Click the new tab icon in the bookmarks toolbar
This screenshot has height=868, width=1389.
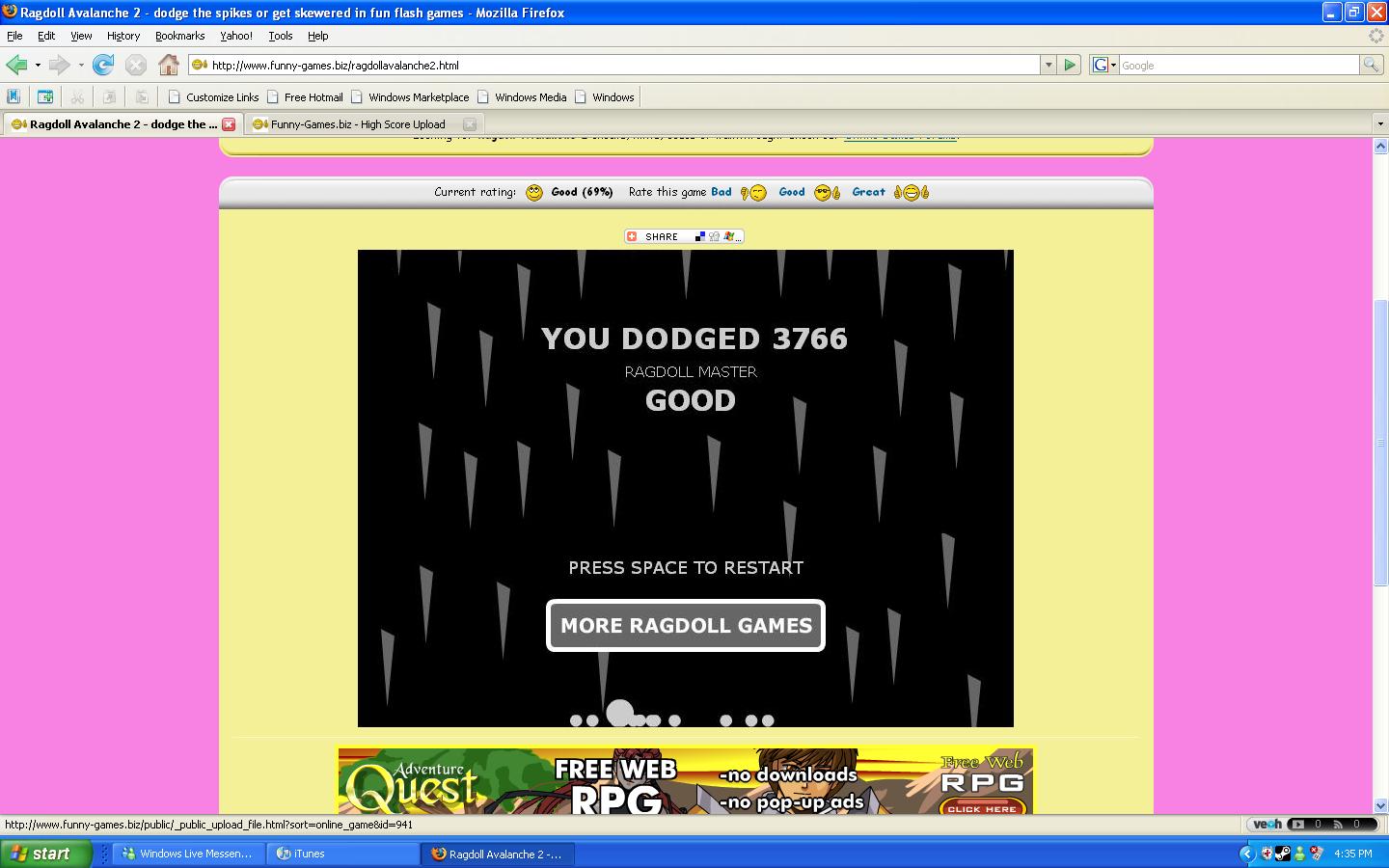pos(44,96)
